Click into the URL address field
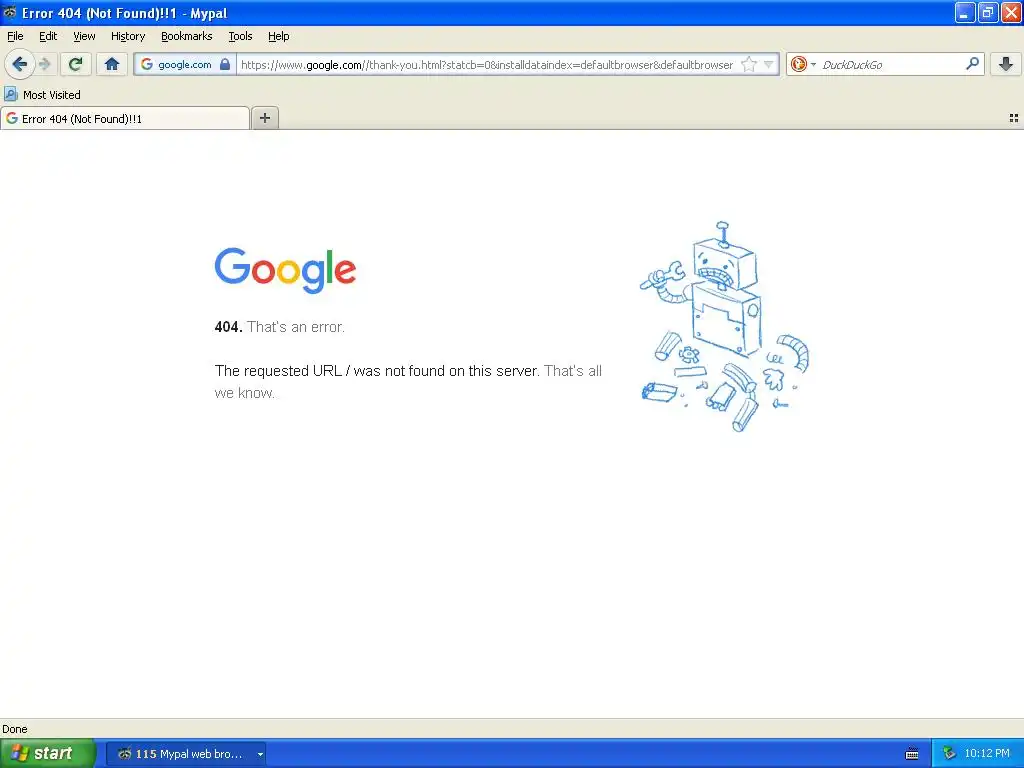This screenshot has height=768, width=1024. pos(487,64)
